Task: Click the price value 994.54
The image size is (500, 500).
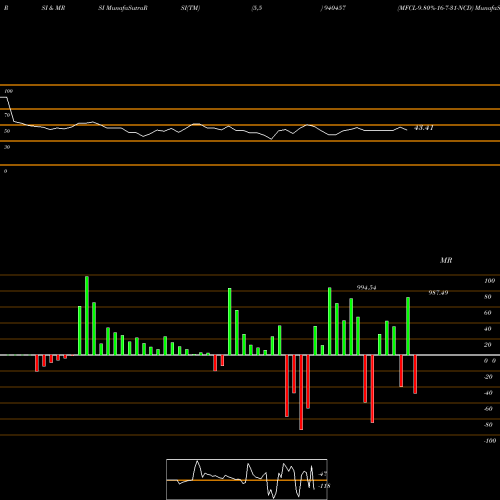Action: [366, 288]
